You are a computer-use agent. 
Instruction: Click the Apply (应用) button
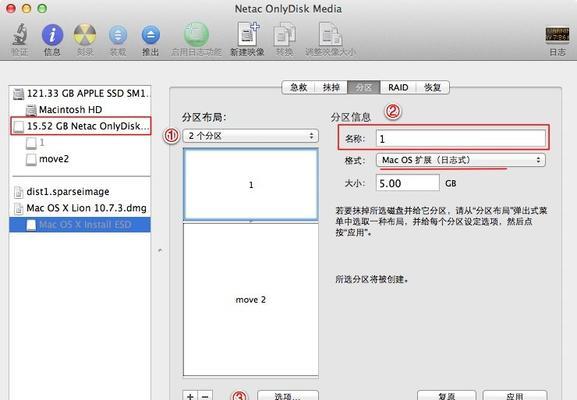click(515, 396)
